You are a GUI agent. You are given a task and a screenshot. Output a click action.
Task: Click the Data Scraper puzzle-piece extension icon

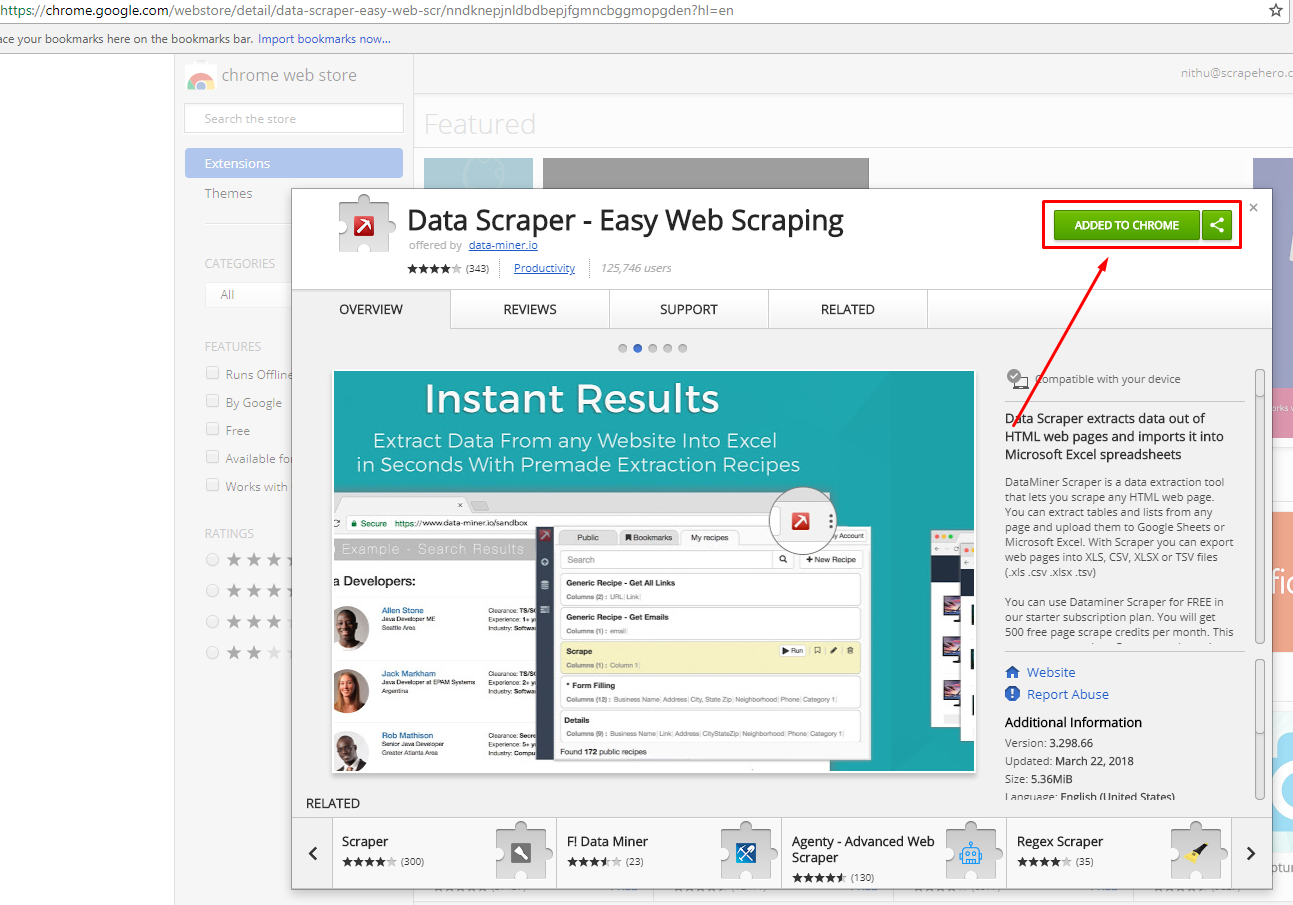365,225
